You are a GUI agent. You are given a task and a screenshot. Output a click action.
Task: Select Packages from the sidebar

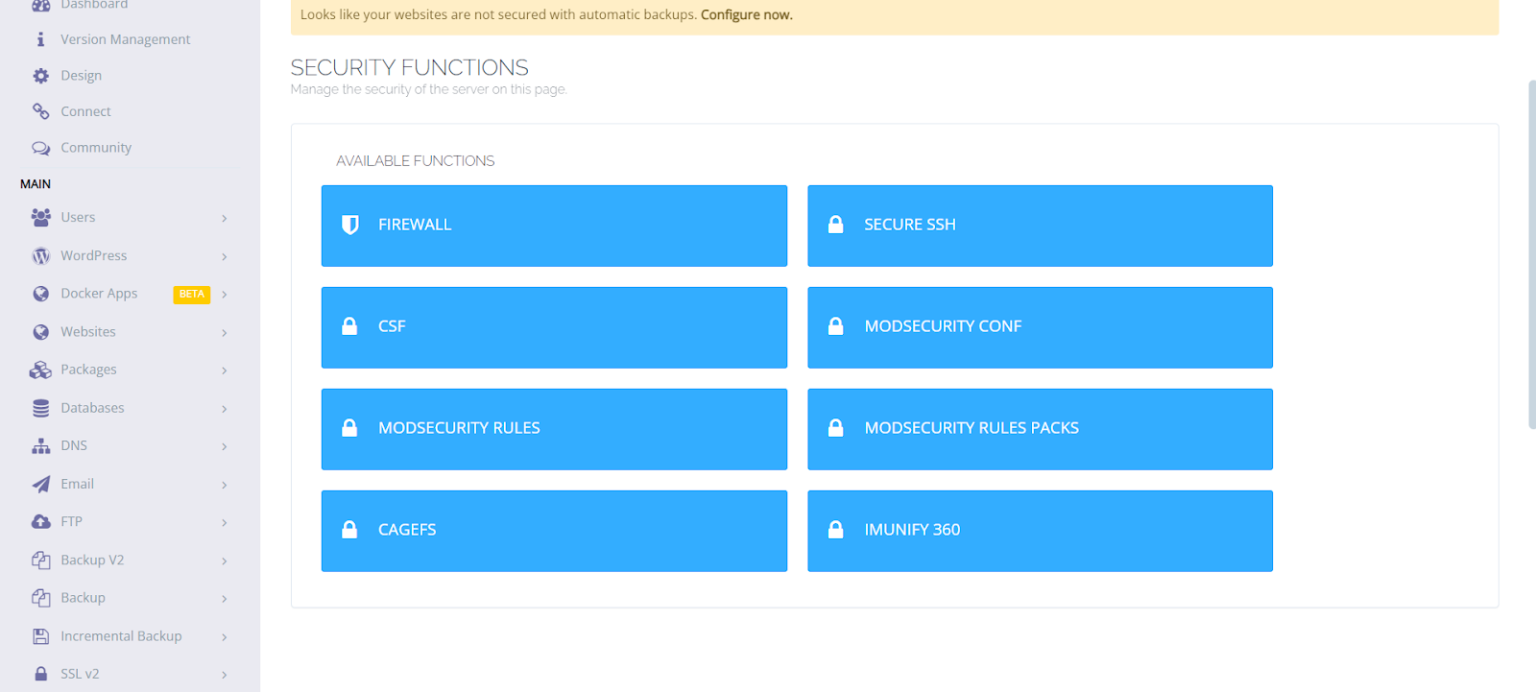(x=88, y=369)
